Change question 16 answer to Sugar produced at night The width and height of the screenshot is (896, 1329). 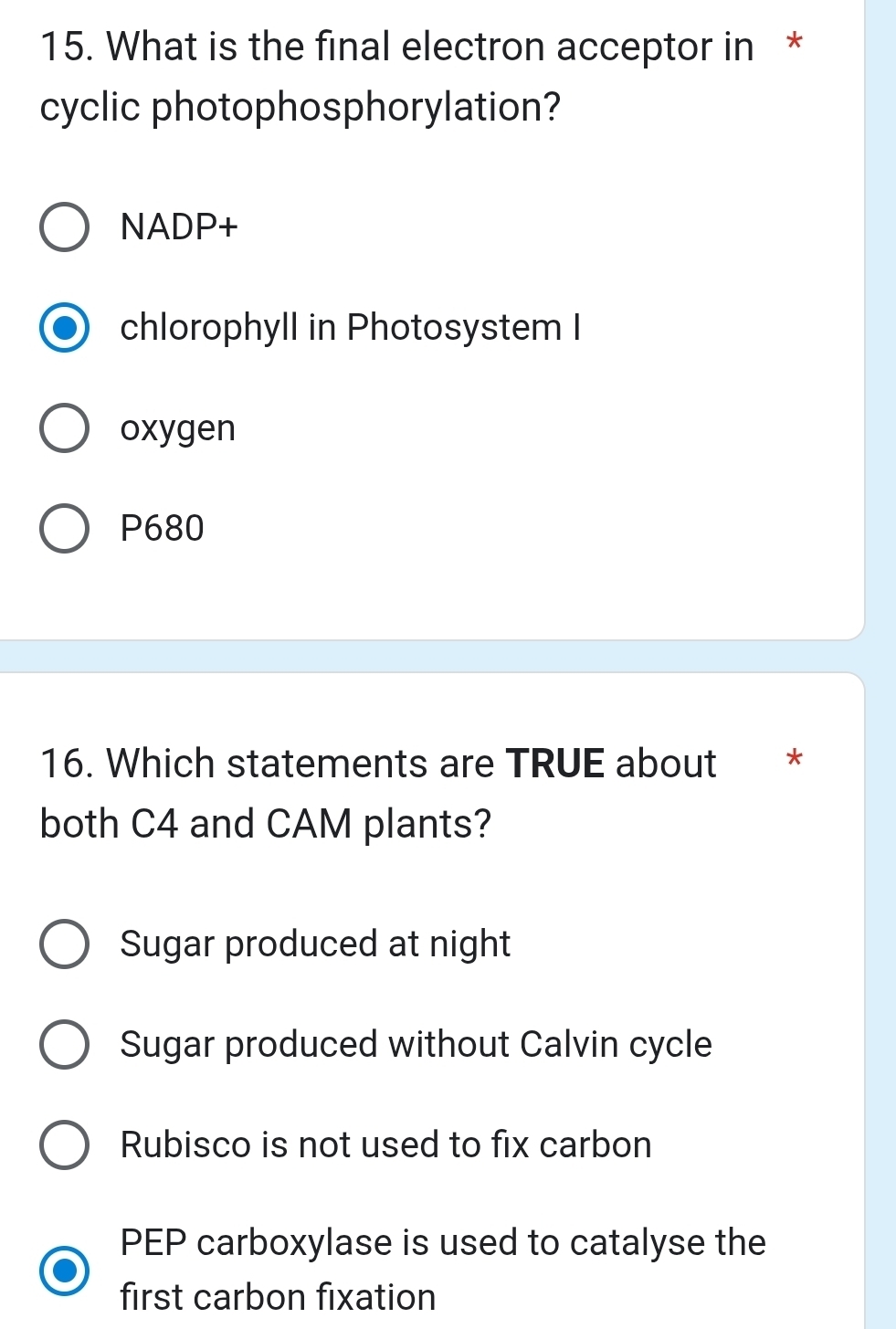tap(64, 944)
